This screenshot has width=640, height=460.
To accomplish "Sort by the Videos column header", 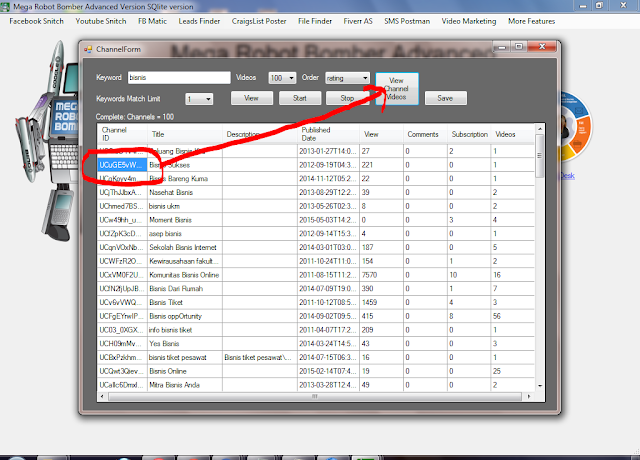I will tap(513, 134).
